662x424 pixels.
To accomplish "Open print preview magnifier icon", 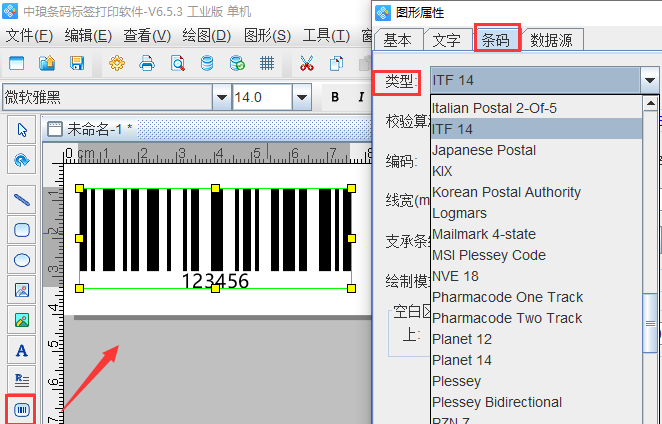I will click(x=177, y=64).
